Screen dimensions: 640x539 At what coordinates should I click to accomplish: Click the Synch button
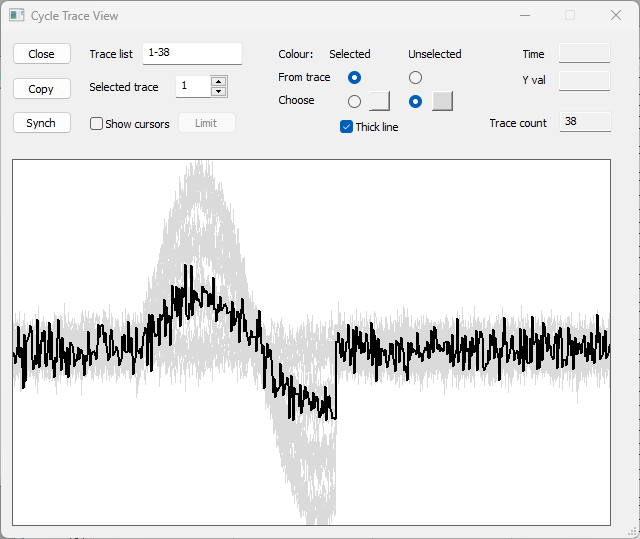(x=42, y=123)
